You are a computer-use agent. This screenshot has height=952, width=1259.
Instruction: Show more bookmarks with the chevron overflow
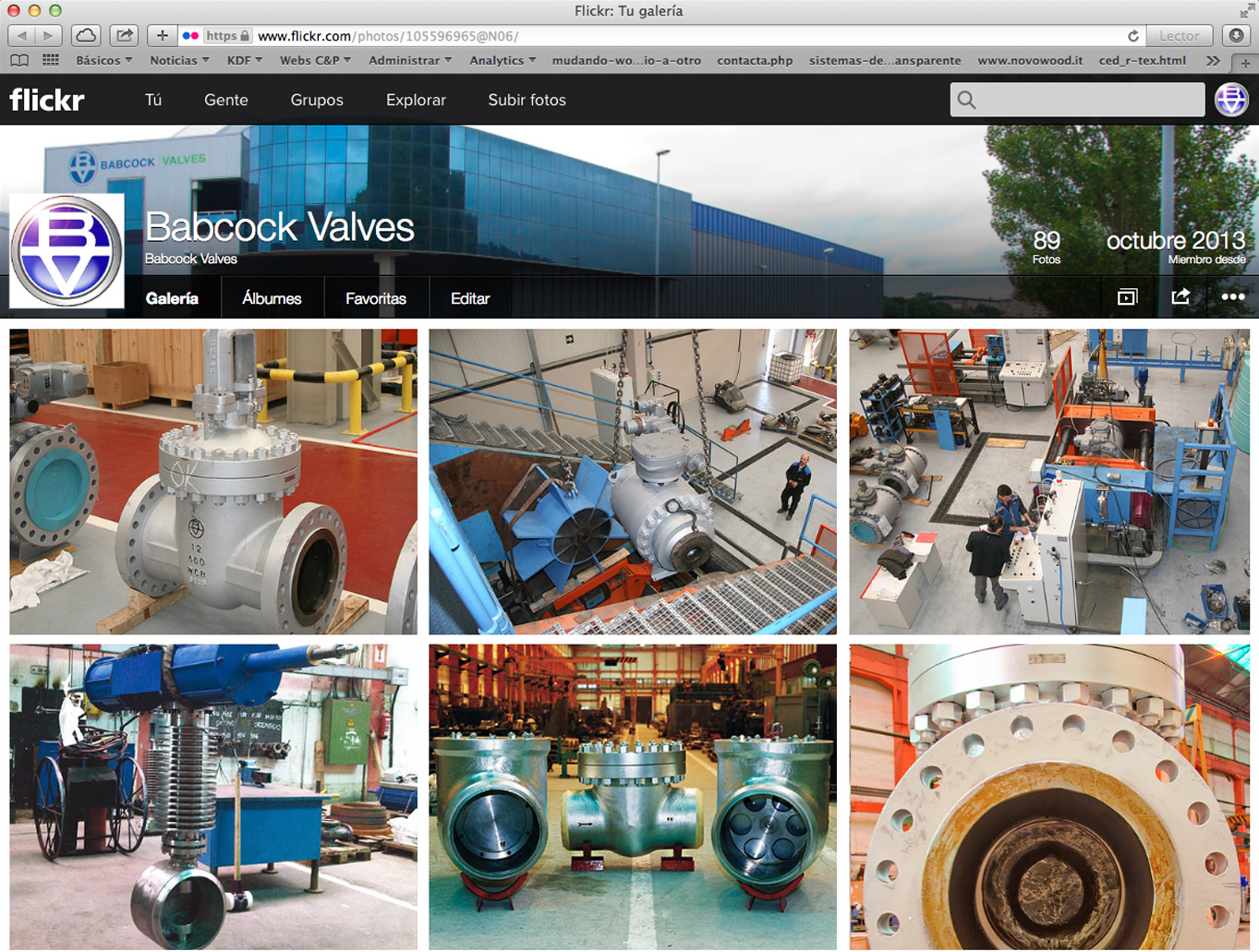pos(1213,60)
